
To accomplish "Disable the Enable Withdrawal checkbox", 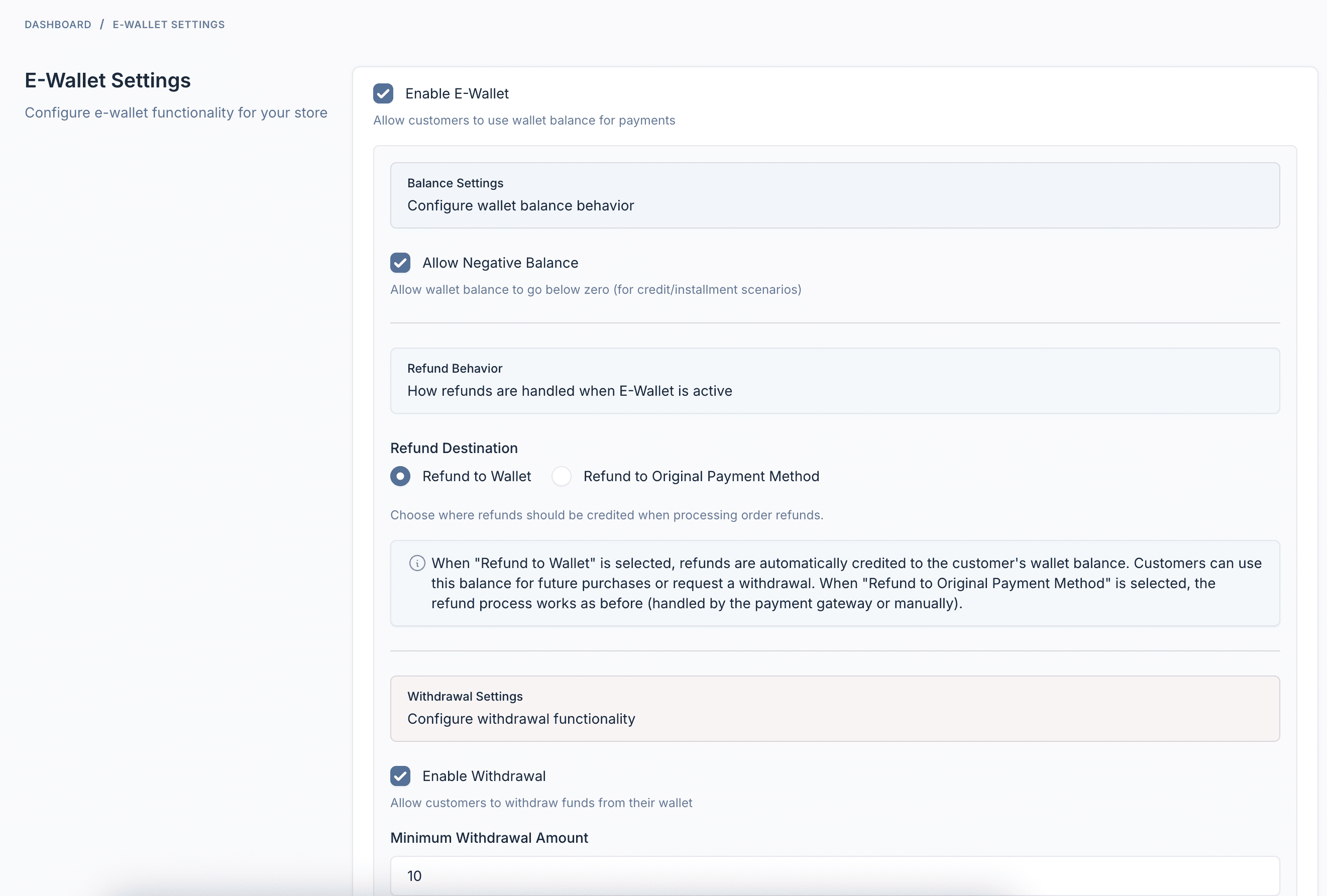I will point(400,776).
